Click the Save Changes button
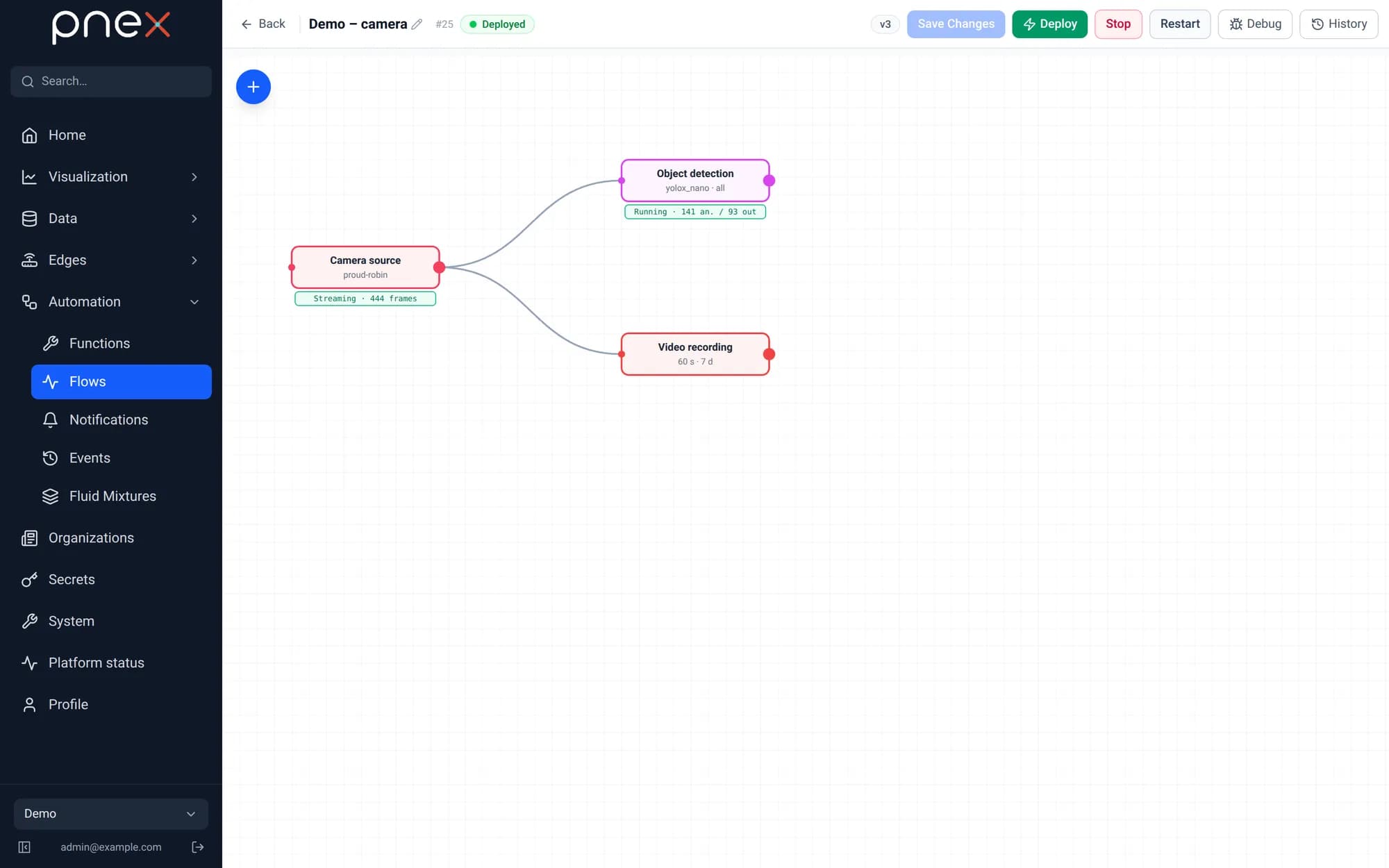This screenshot has width=1389, height=868. [956, 24]
